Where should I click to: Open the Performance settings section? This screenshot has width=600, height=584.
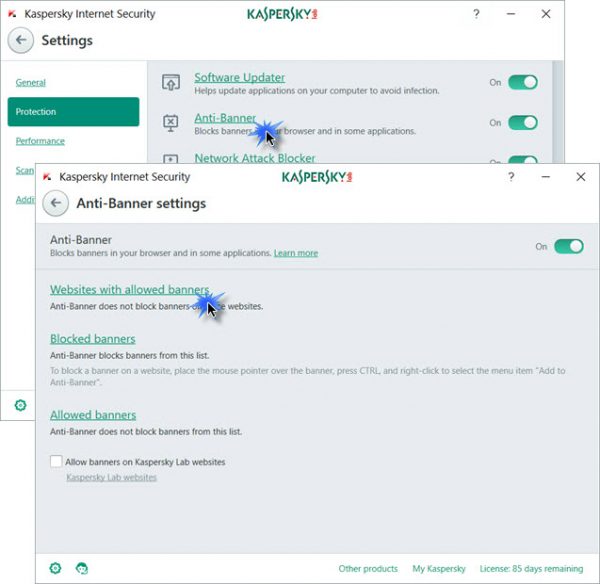[x=40, y=141]
